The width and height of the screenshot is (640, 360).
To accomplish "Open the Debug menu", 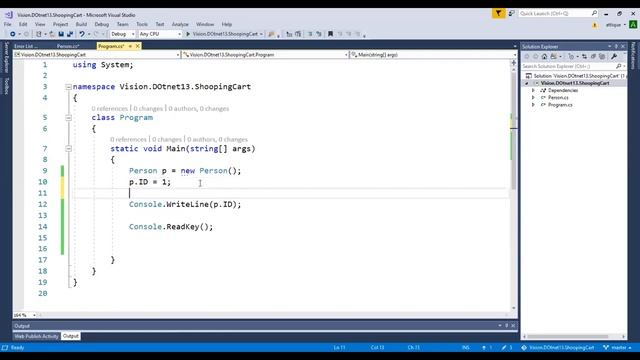I will [x=102, y=24].
